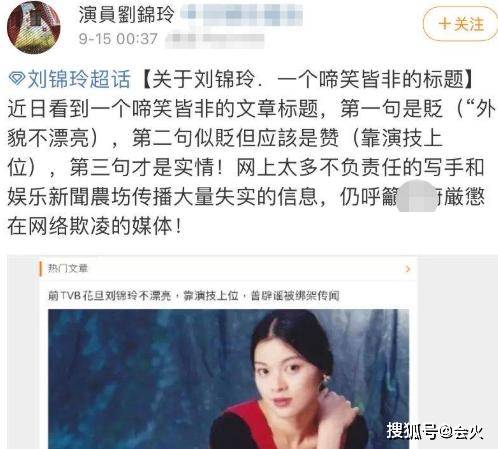Click the 9-15 00:37 timestamp
The height and width of the screenshot is (449, 498).
(118, 39)
